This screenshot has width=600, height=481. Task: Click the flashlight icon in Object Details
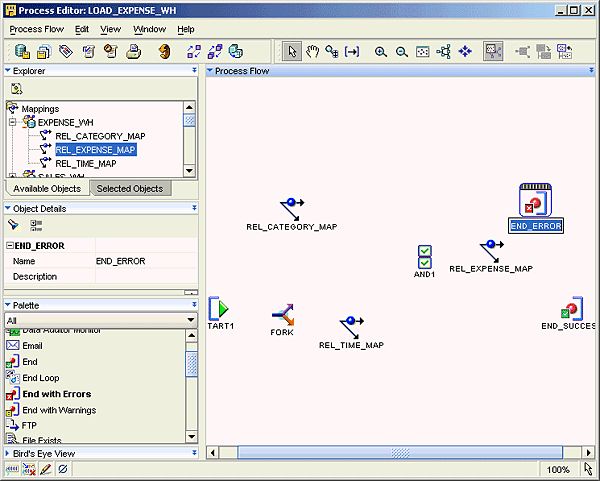point(13,225)
